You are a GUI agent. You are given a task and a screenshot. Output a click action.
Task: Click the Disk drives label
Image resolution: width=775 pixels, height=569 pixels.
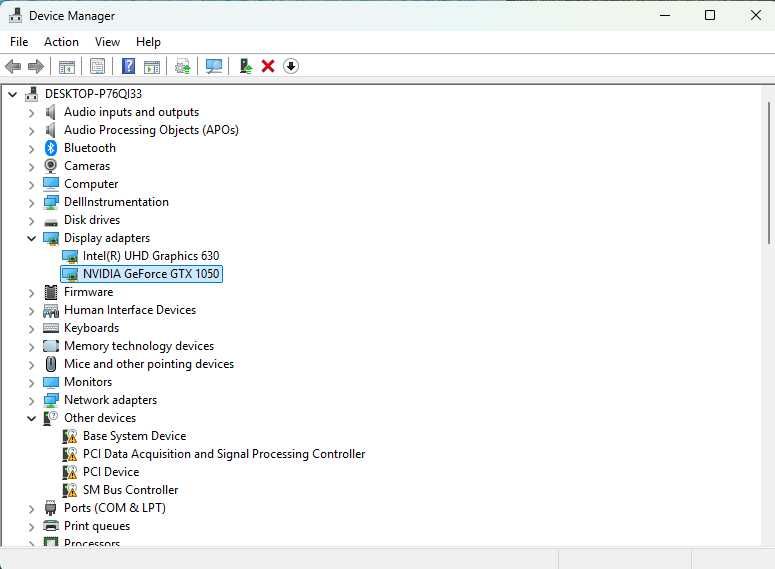(92, 219)
